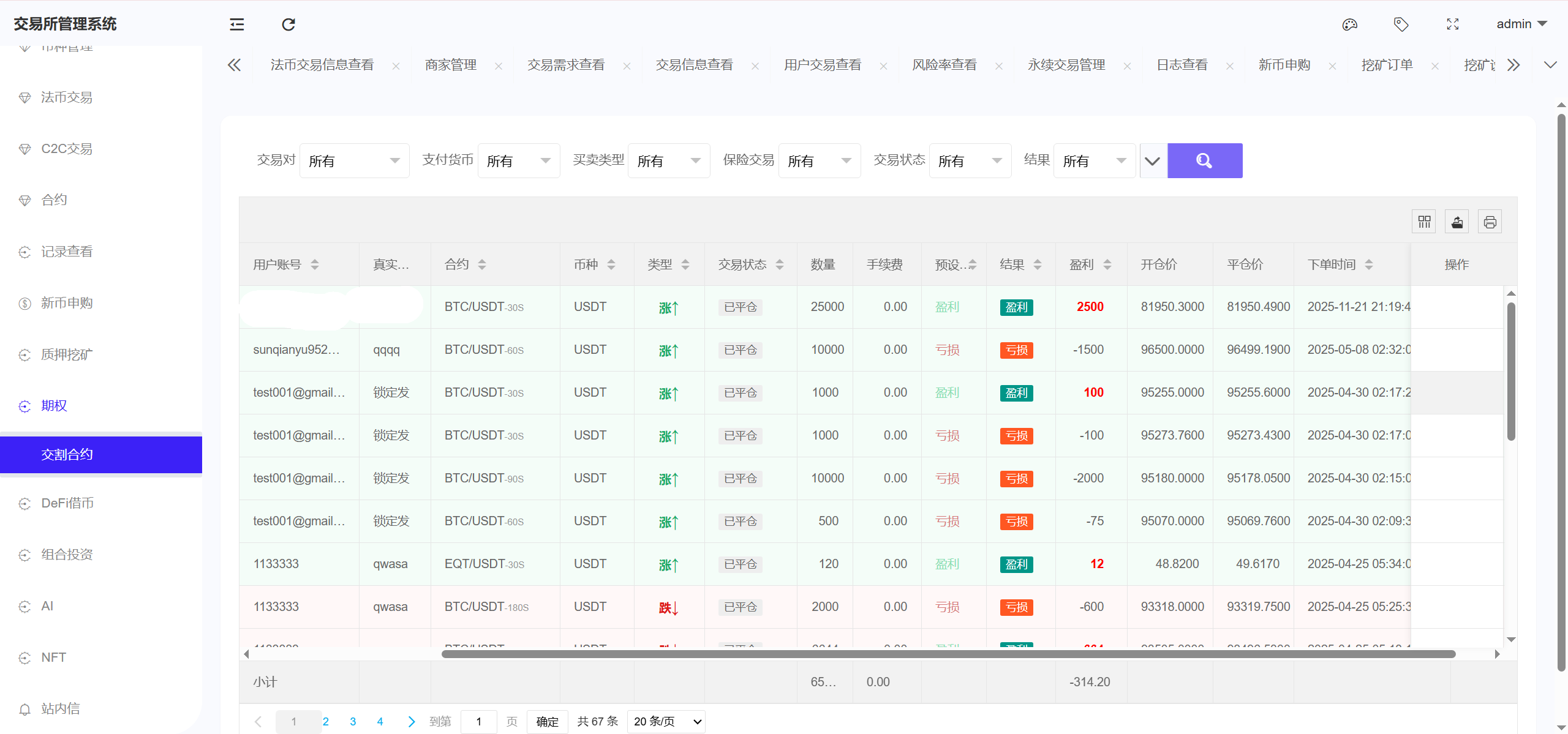Click the tag icon in header
1568x734 pixels.
point(1401,24)
